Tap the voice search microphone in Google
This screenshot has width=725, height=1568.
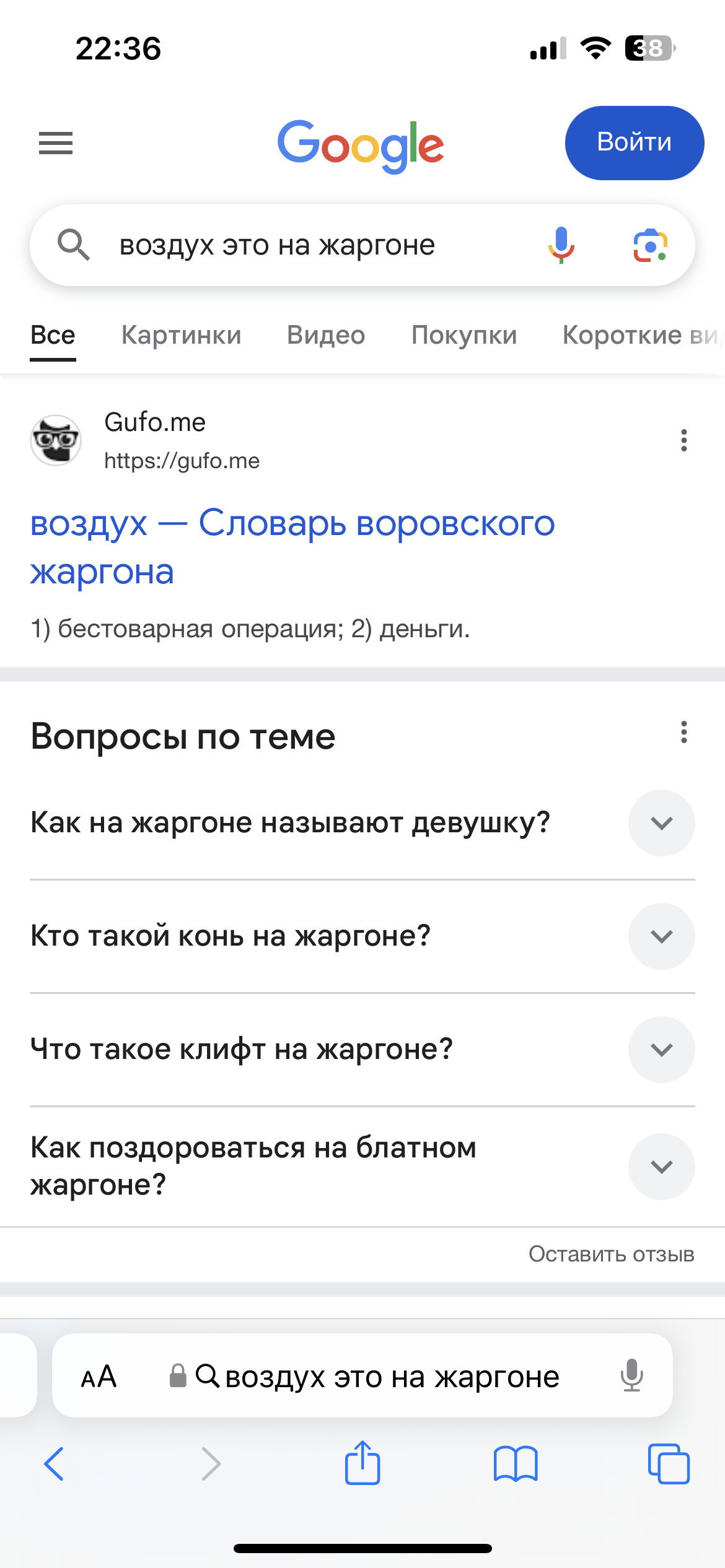(561, 245)
